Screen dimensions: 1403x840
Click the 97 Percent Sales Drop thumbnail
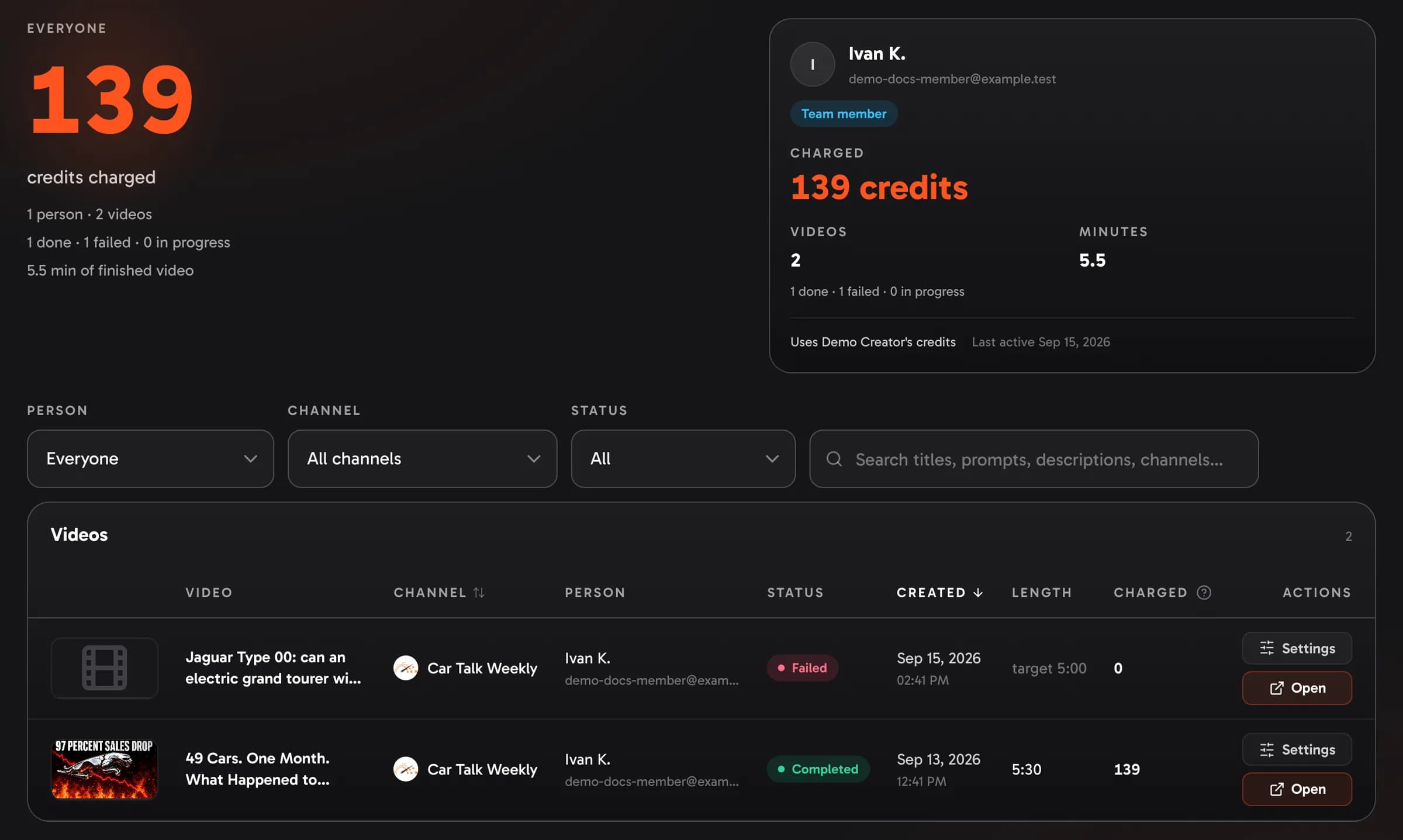pos(105,769)
